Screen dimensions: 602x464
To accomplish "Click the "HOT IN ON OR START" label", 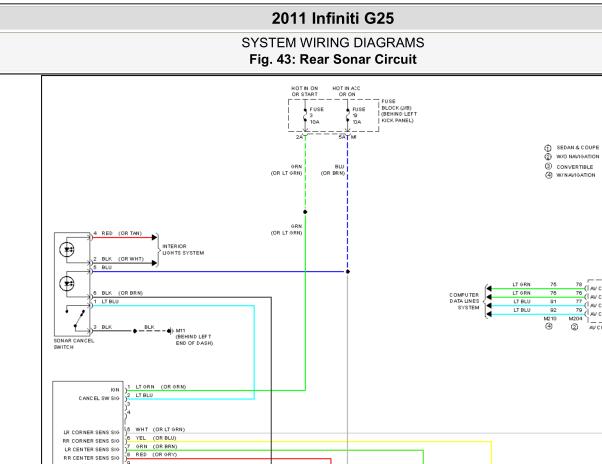I will coord(304,91).
